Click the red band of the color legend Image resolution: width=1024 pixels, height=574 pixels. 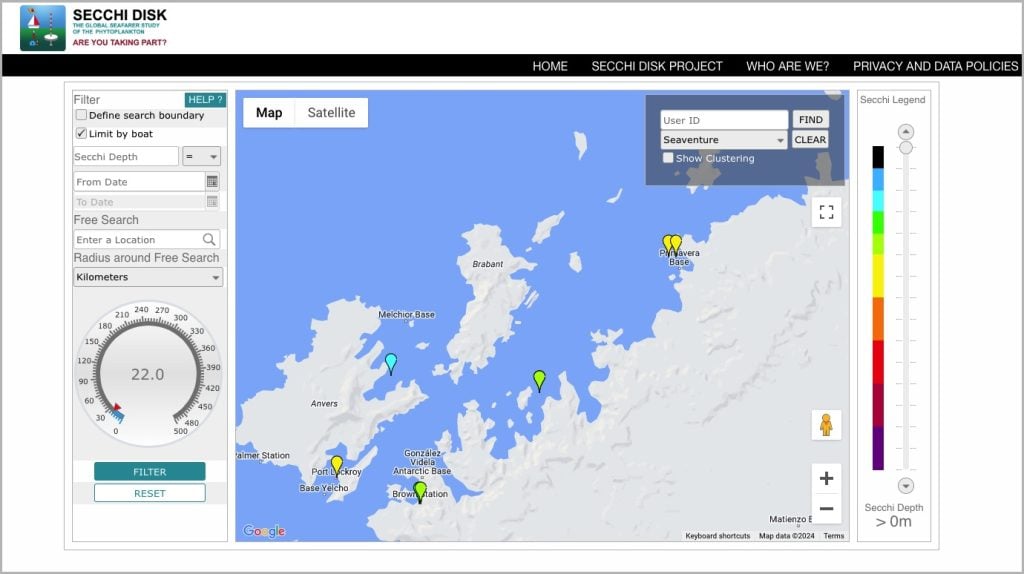(x=878, y=362)
